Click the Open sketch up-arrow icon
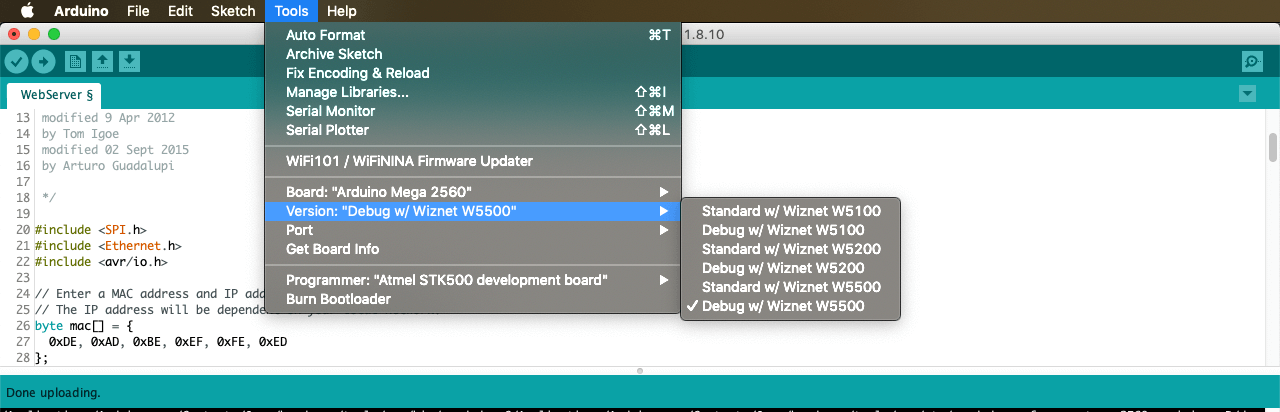Viewport: 1280px width, 412px height. [x=102, y=62]
